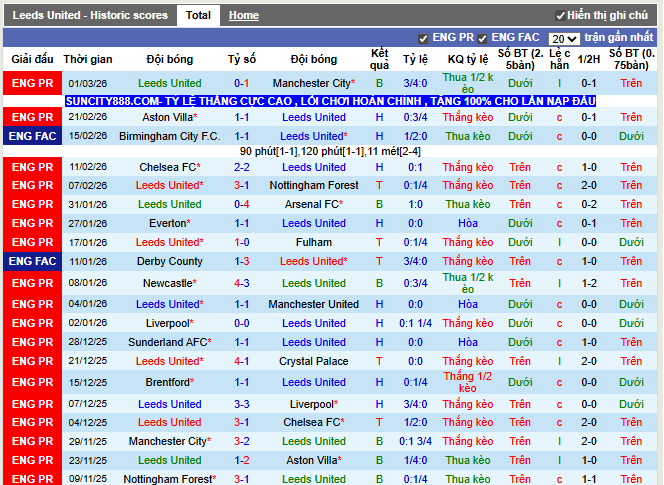
Task: Click Manchester United team name
Action: coord(314,304)
